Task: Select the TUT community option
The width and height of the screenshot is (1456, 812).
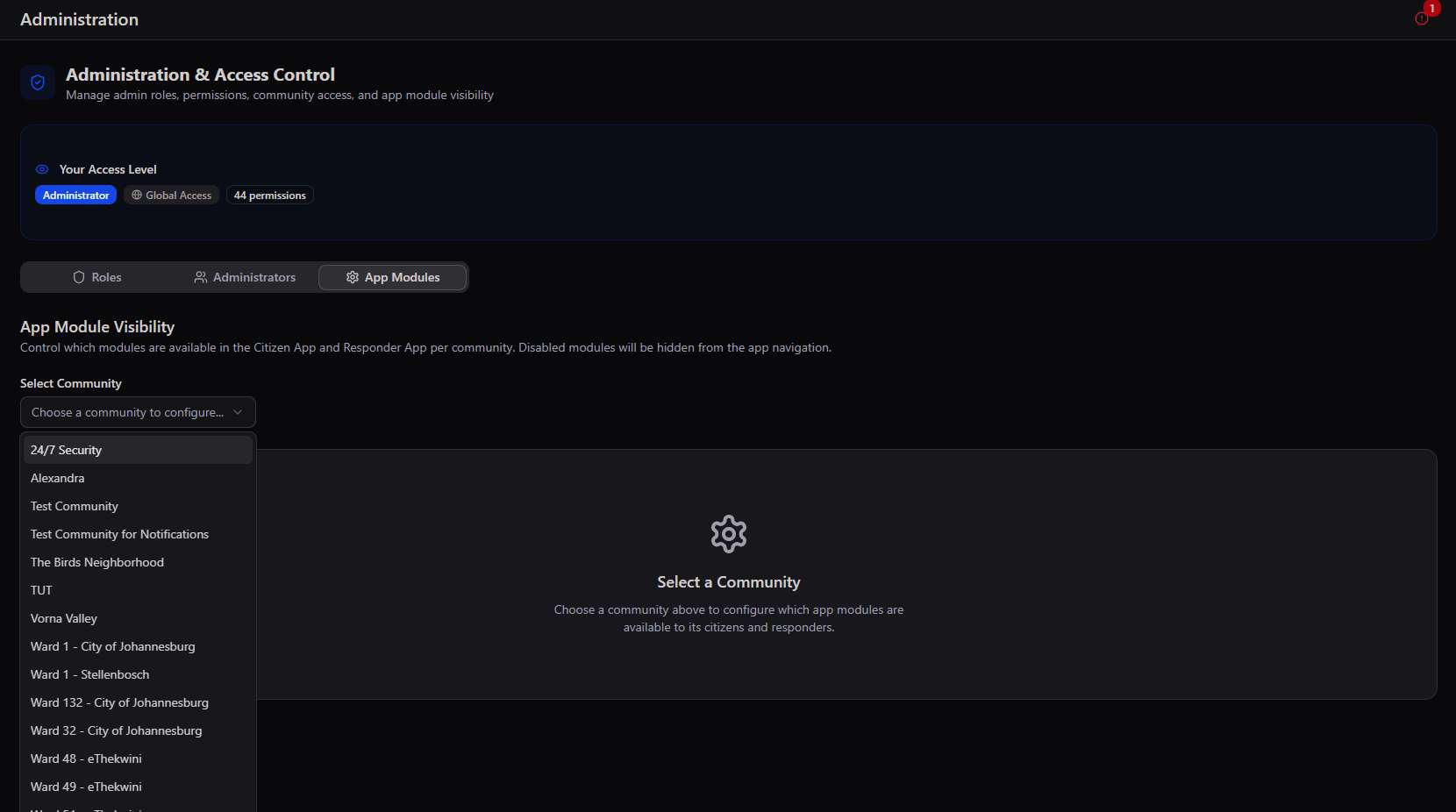Action: point(138,590)
